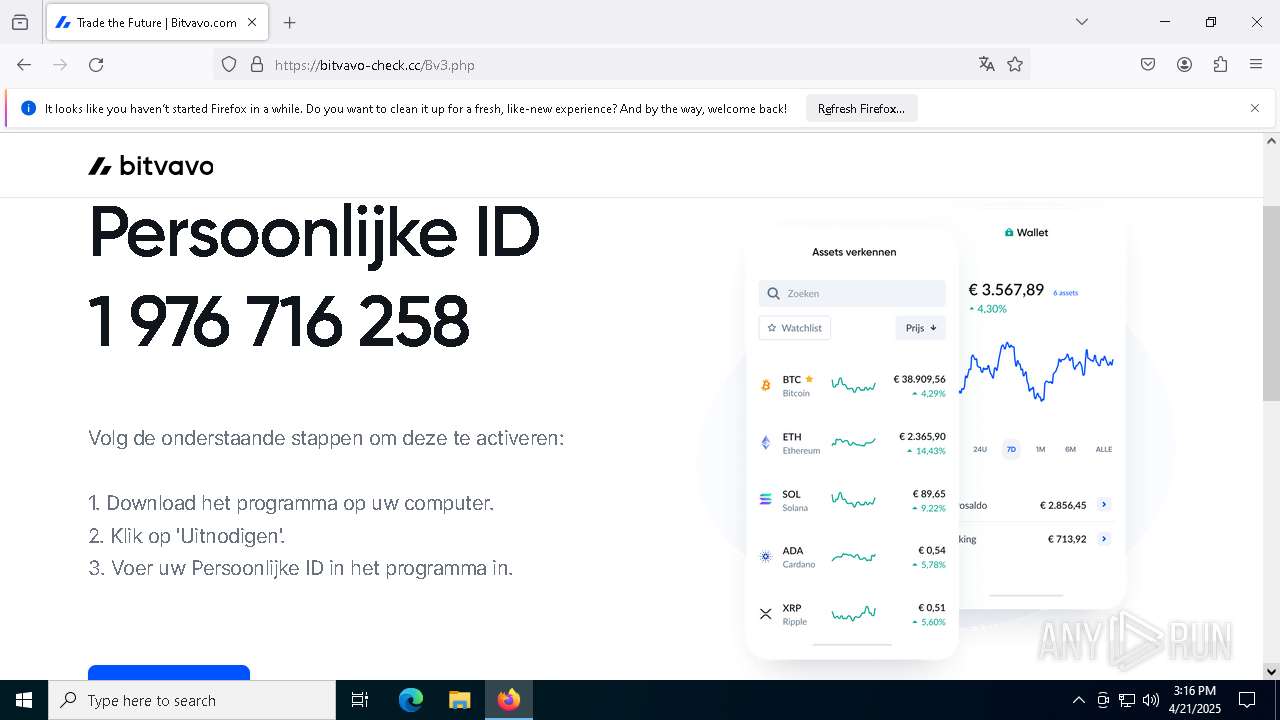Screen dimensions: 1280x720
Task: Click the Firefox taskbar icon
Action: pos(509,700)
